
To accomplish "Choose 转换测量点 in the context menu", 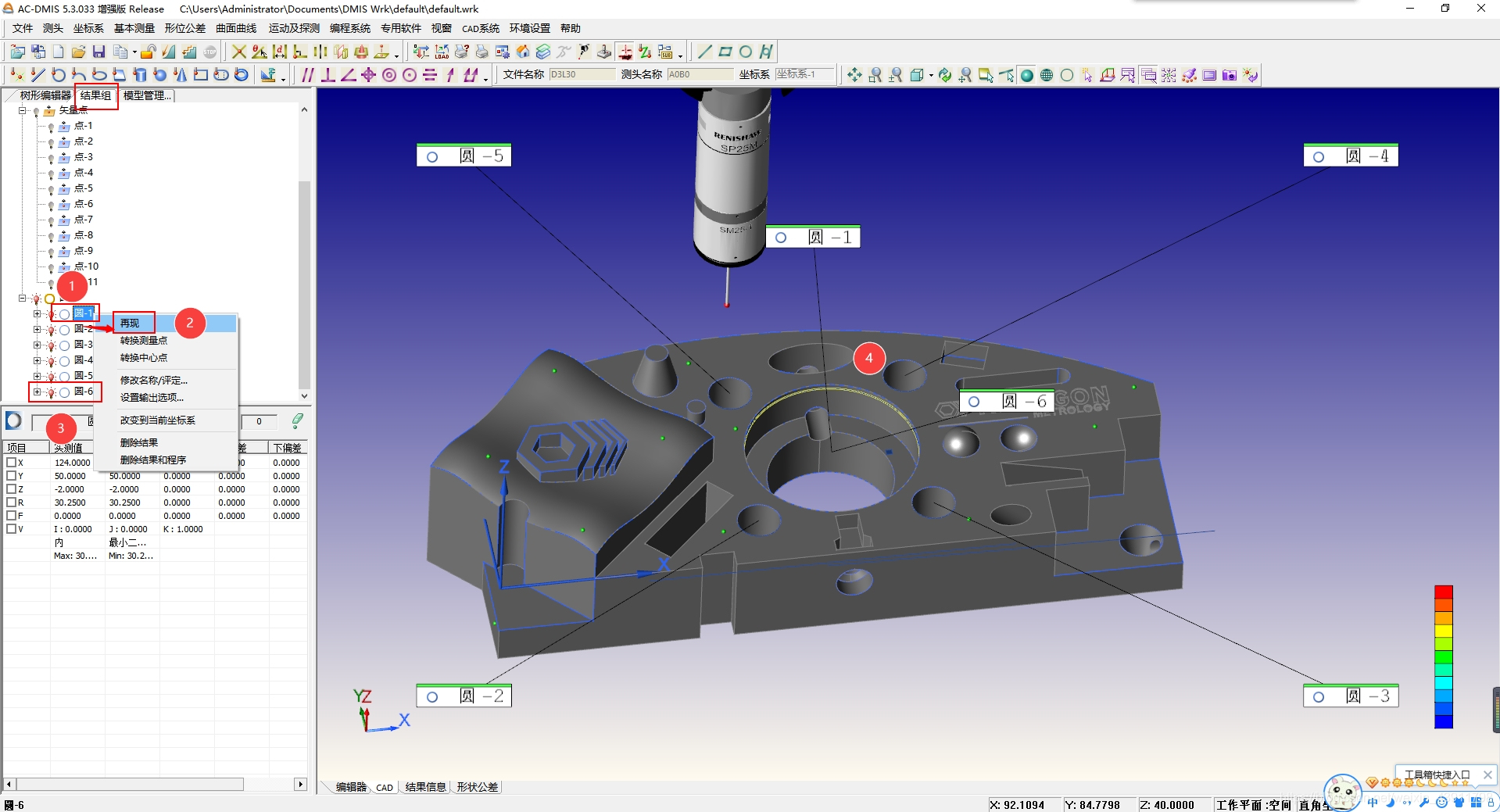I will click(144, 341).
